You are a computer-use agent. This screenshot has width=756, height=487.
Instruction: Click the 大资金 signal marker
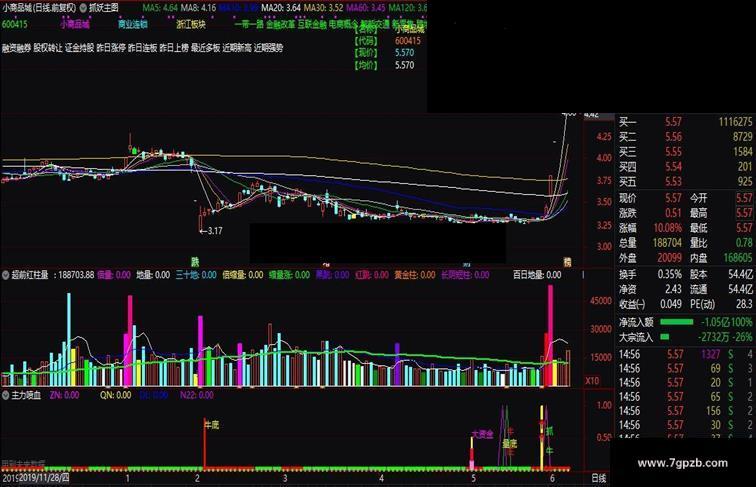[x=483, y=434]
